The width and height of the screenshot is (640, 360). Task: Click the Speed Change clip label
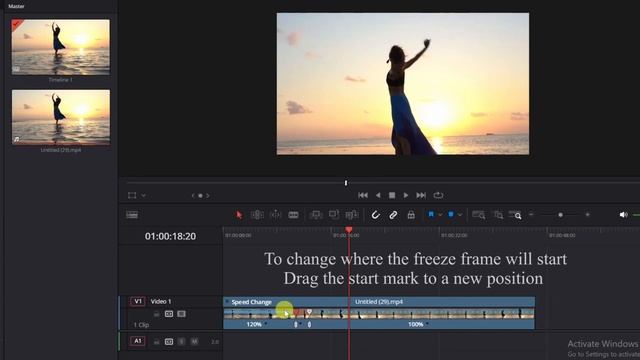(x=251, y=302)
